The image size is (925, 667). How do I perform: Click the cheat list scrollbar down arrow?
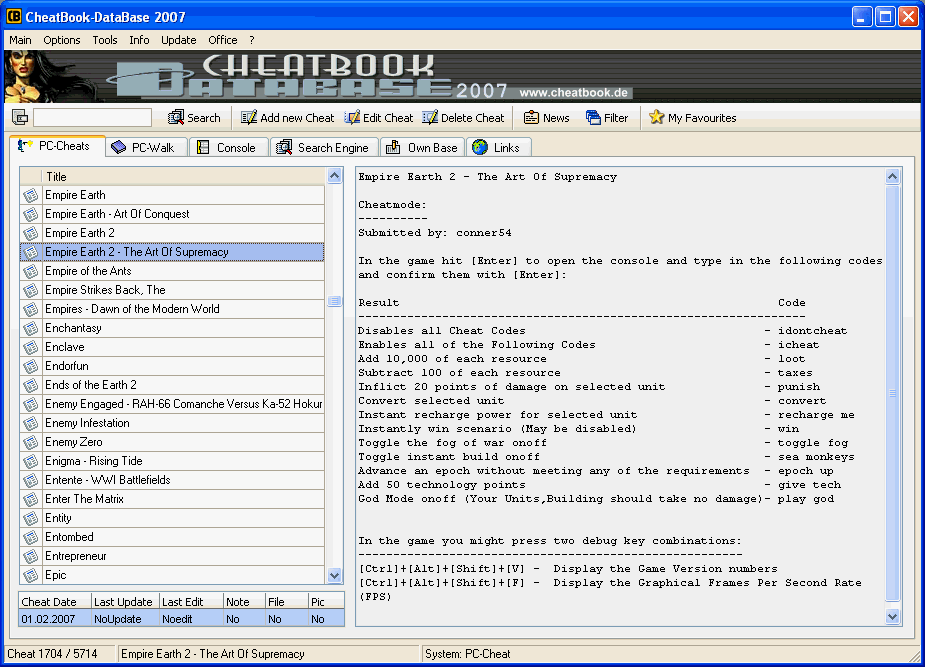point(334,575)
